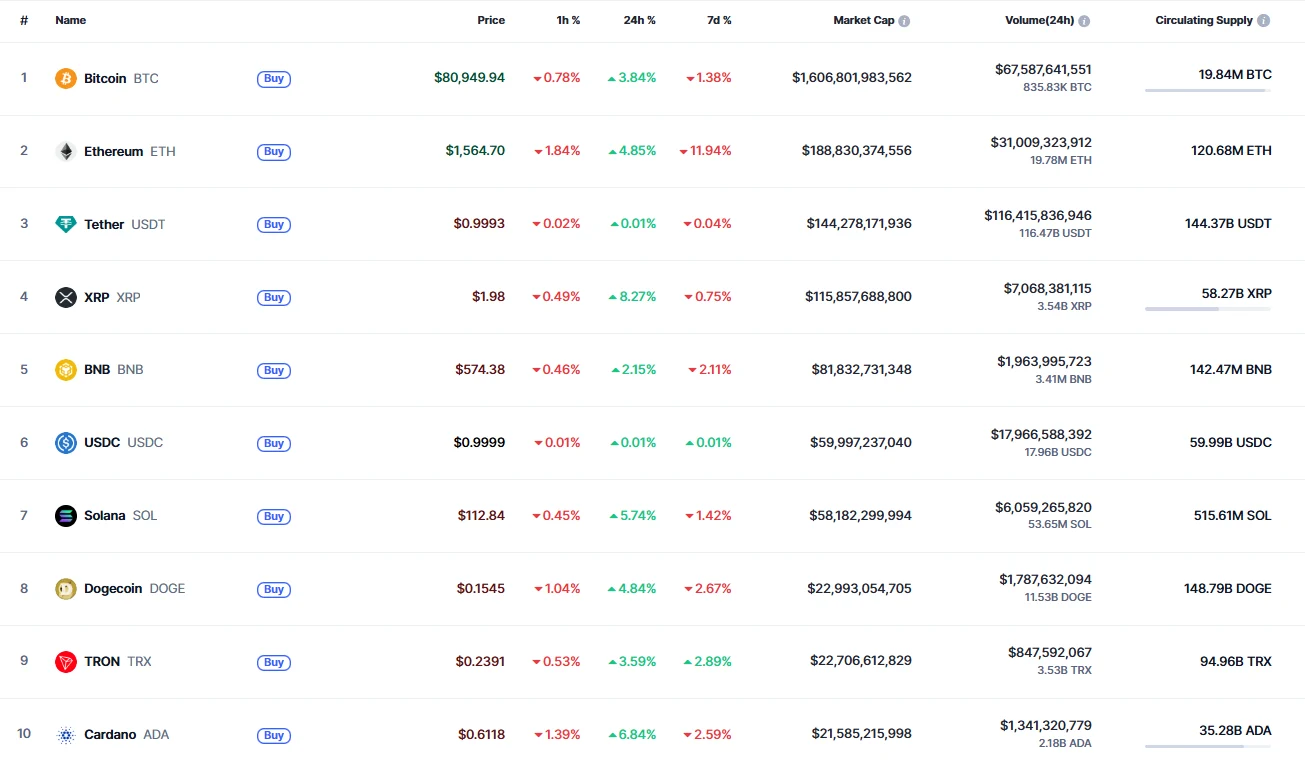Click the Ethereum diamond logo icon
Screen dimensions: 1305x769
coord(66,151)
